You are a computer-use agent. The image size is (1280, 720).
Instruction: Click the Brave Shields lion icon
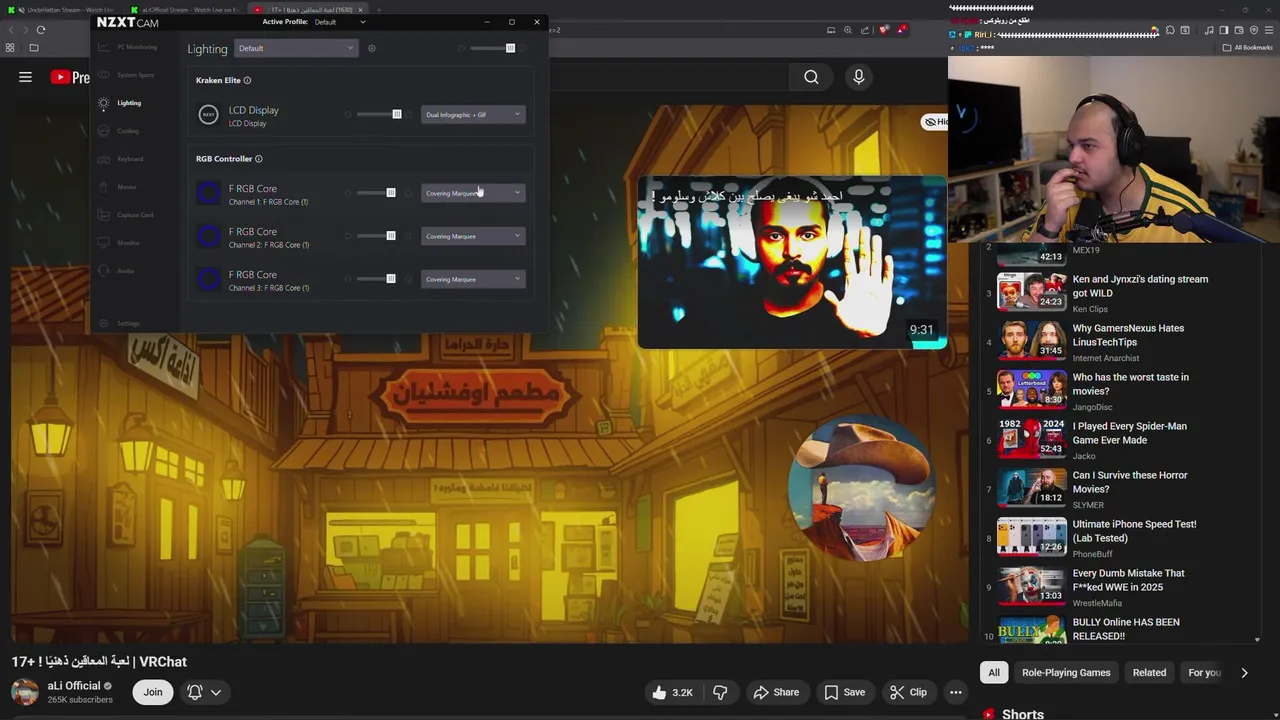[883, 30]
